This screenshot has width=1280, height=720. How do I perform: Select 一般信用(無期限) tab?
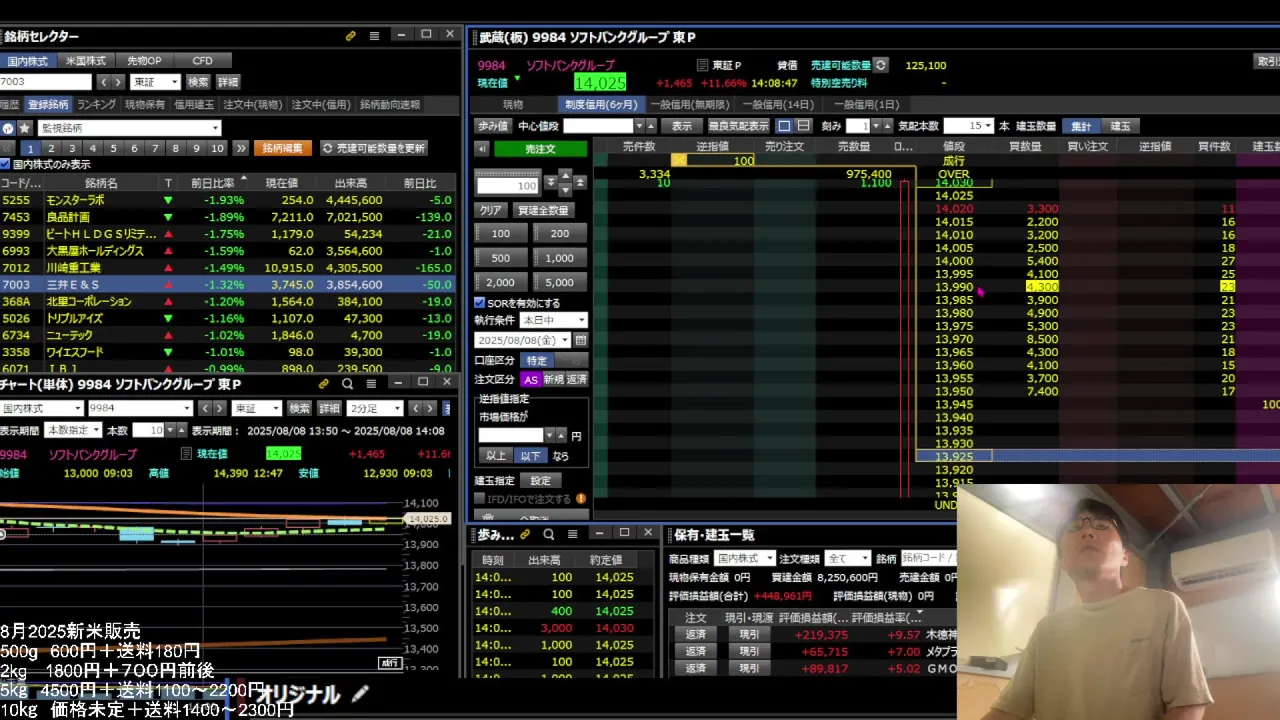pos(690,104)
